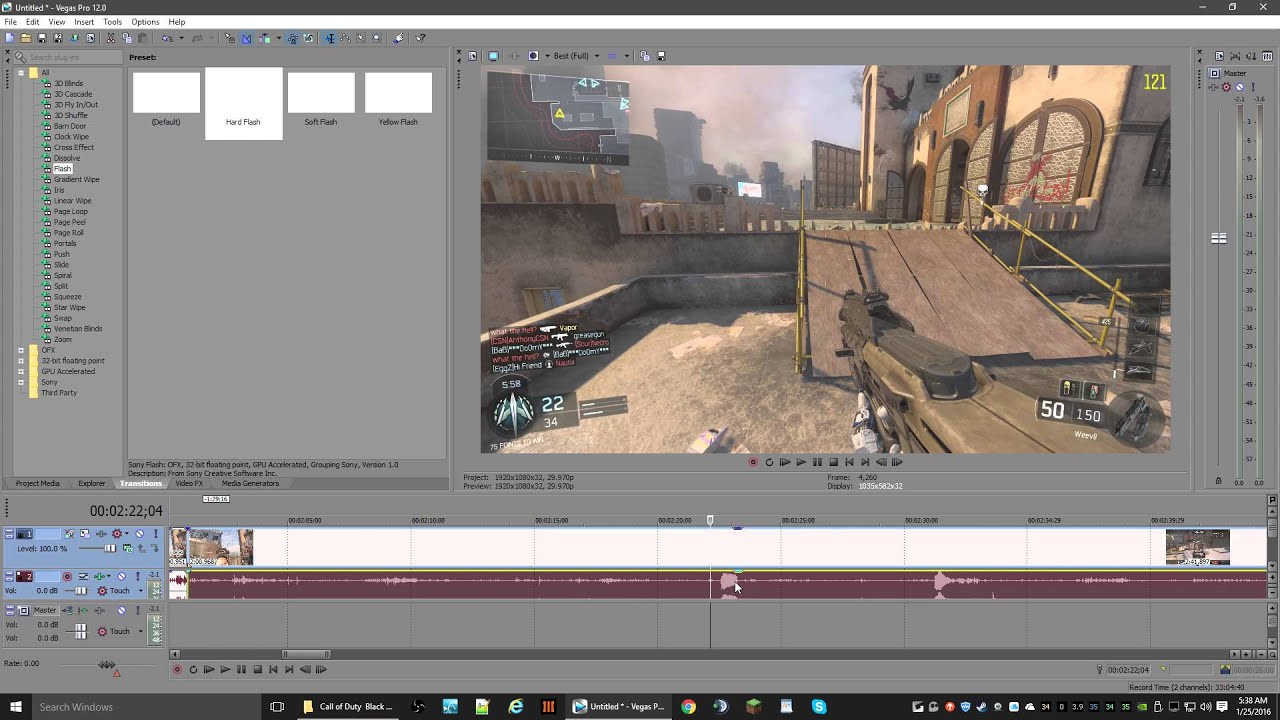Toggle the preview window Loop Playback icon
This screenshot has width=1280, height=720.
(769, 462)
